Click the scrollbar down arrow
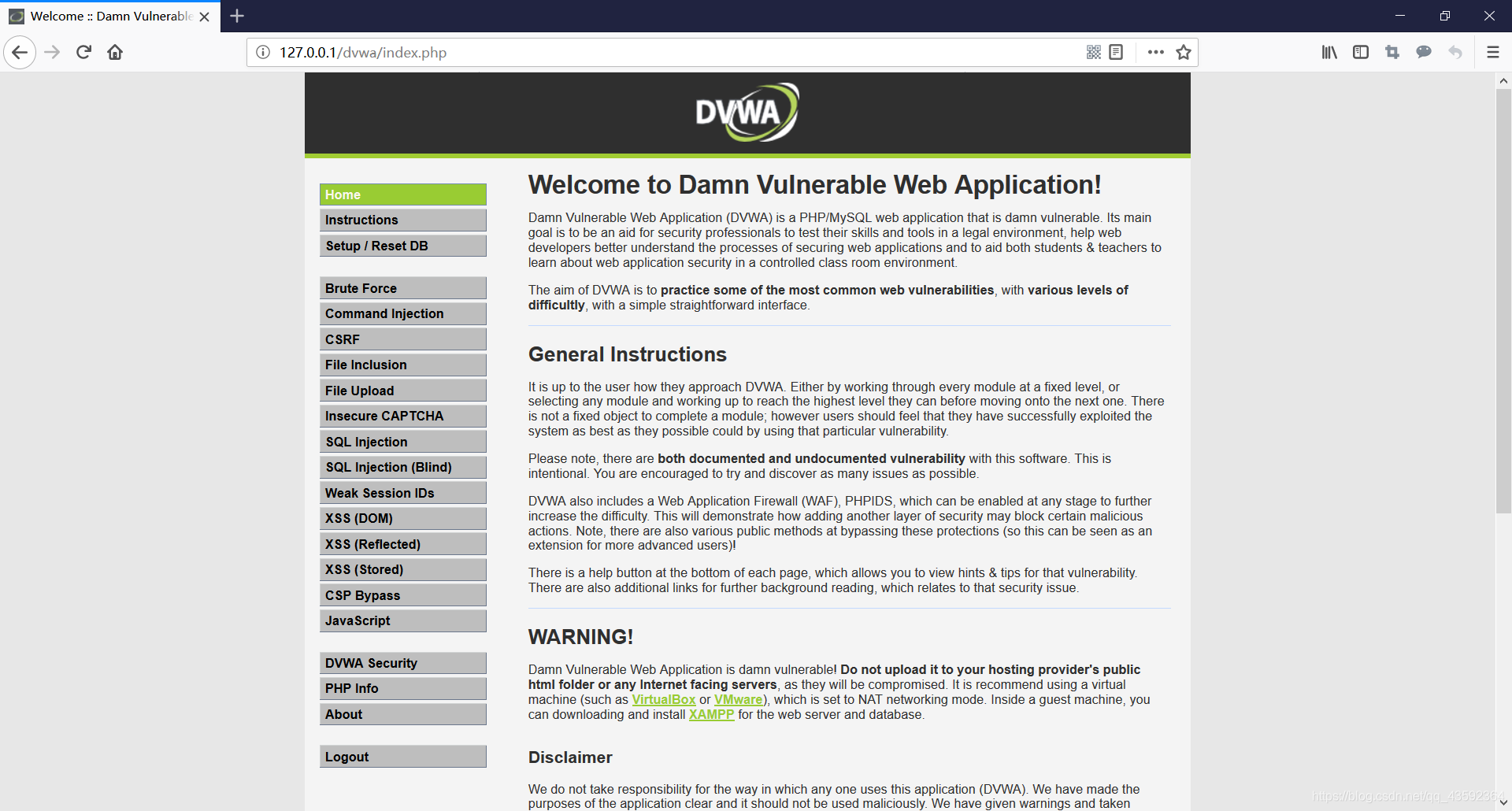 [1503, 802]
